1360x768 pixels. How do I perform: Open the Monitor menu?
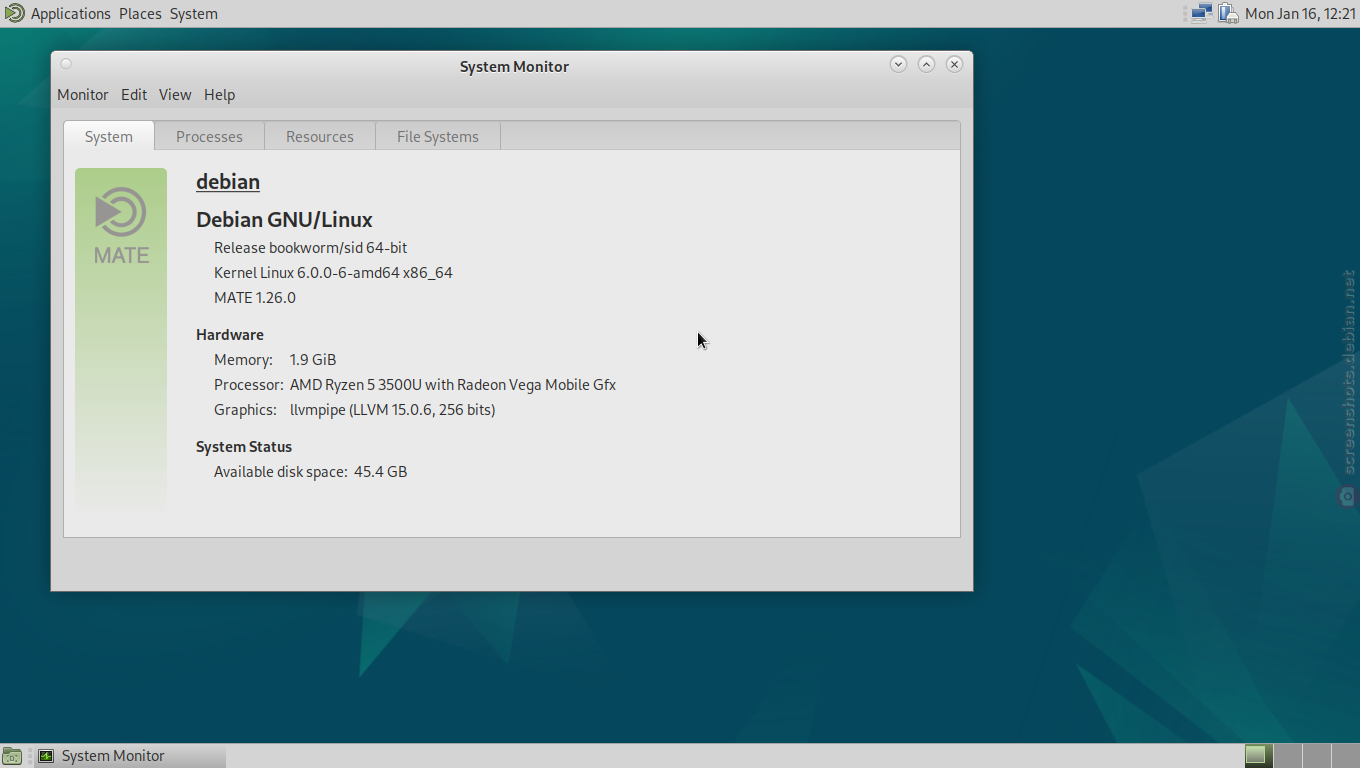pos(82,95)
